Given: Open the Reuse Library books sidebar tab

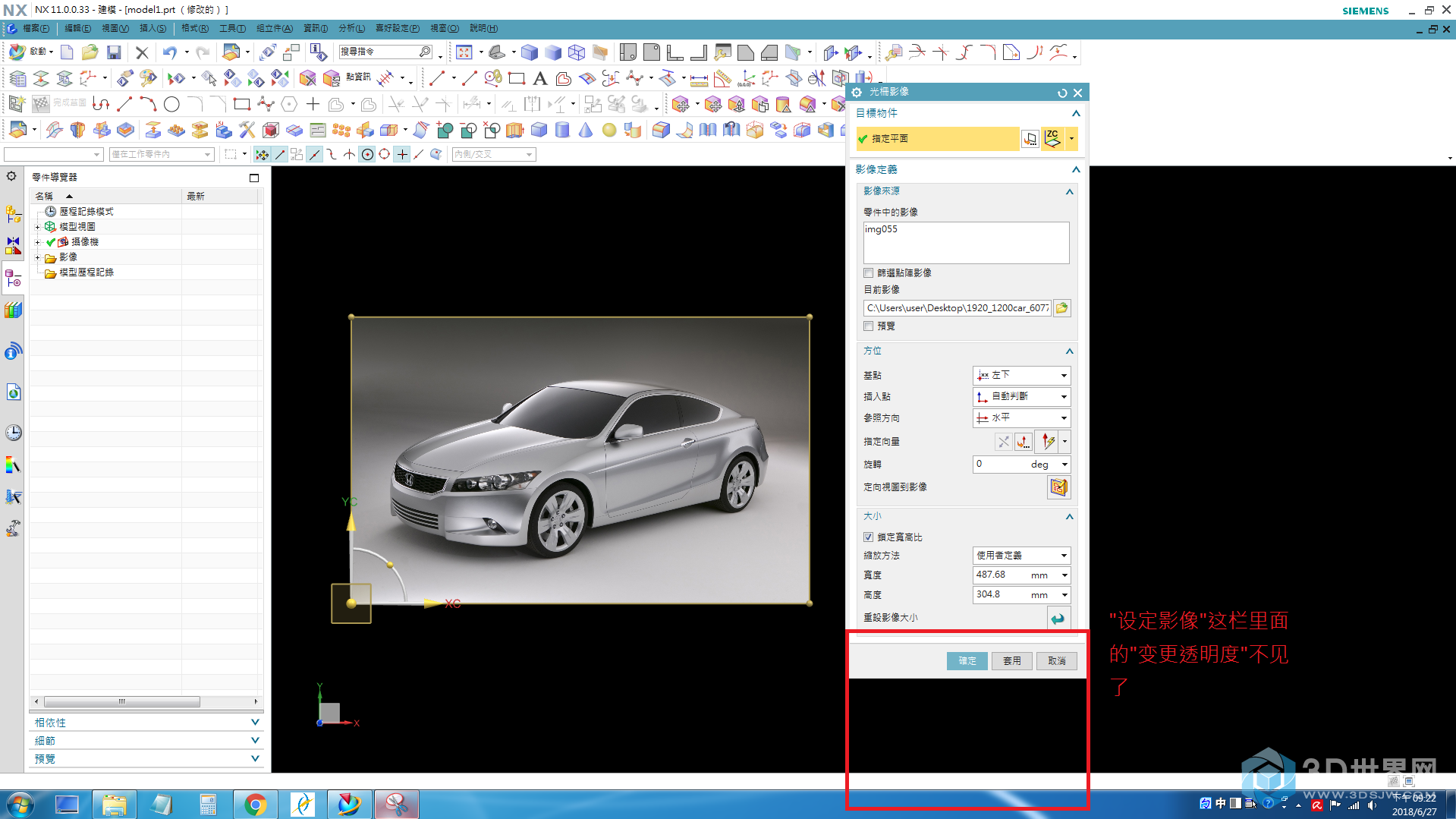Looking at the screenshot, I should pyautogui.click(x=13, y=310).
